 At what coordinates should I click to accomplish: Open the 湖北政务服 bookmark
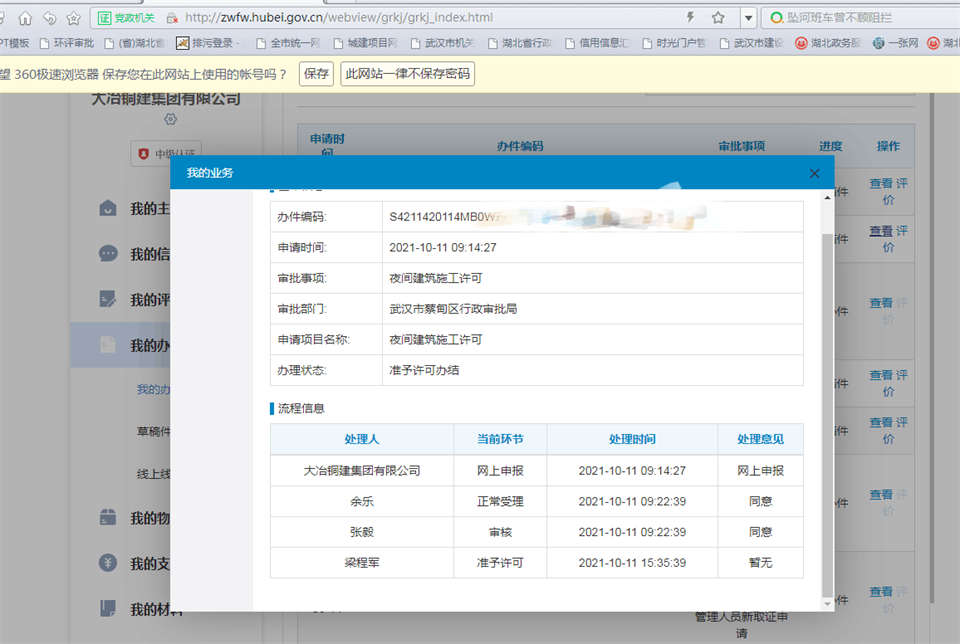click(828, 43)
